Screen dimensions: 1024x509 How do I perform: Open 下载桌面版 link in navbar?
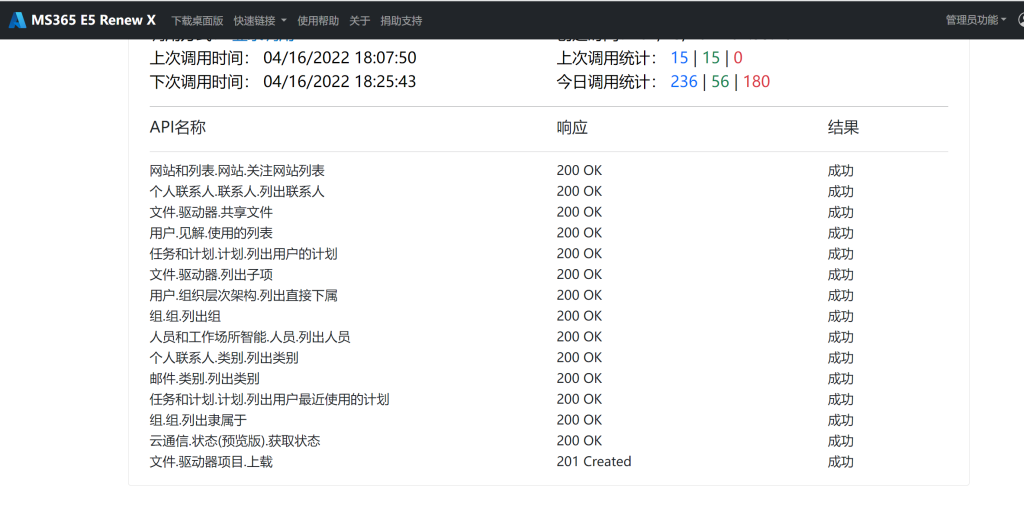click(x=197, y=21)
